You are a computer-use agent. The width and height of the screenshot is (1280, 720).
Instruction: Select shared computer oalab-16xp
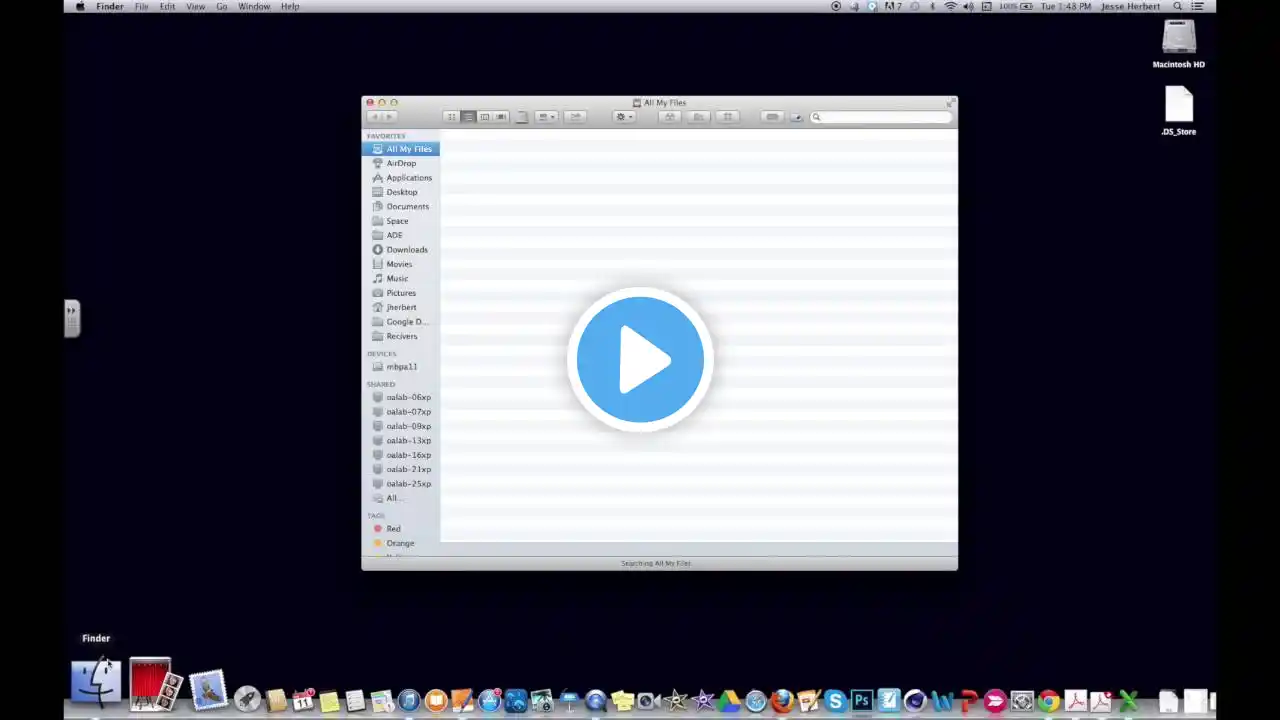pos(401,455)
